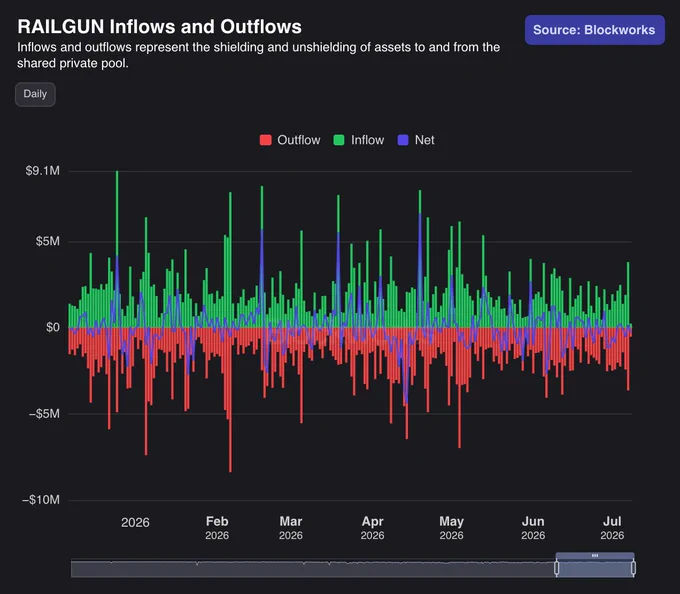Click the $5M y-axis label
This screenshot has height=594, width=680.
[x=48, y=241]
